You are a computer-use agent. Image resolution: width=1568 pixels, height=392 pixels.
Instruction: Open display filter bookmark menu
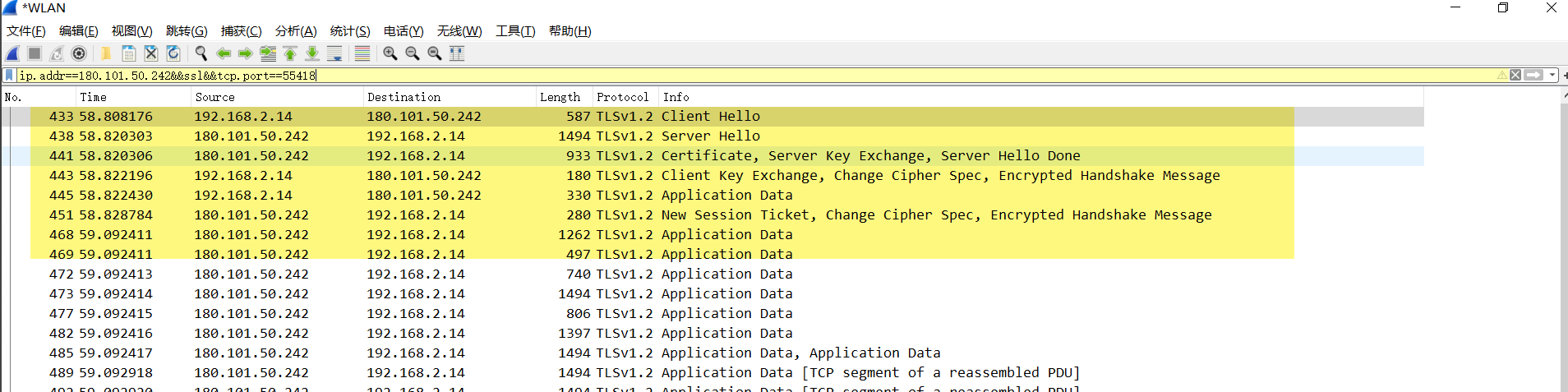9,76
